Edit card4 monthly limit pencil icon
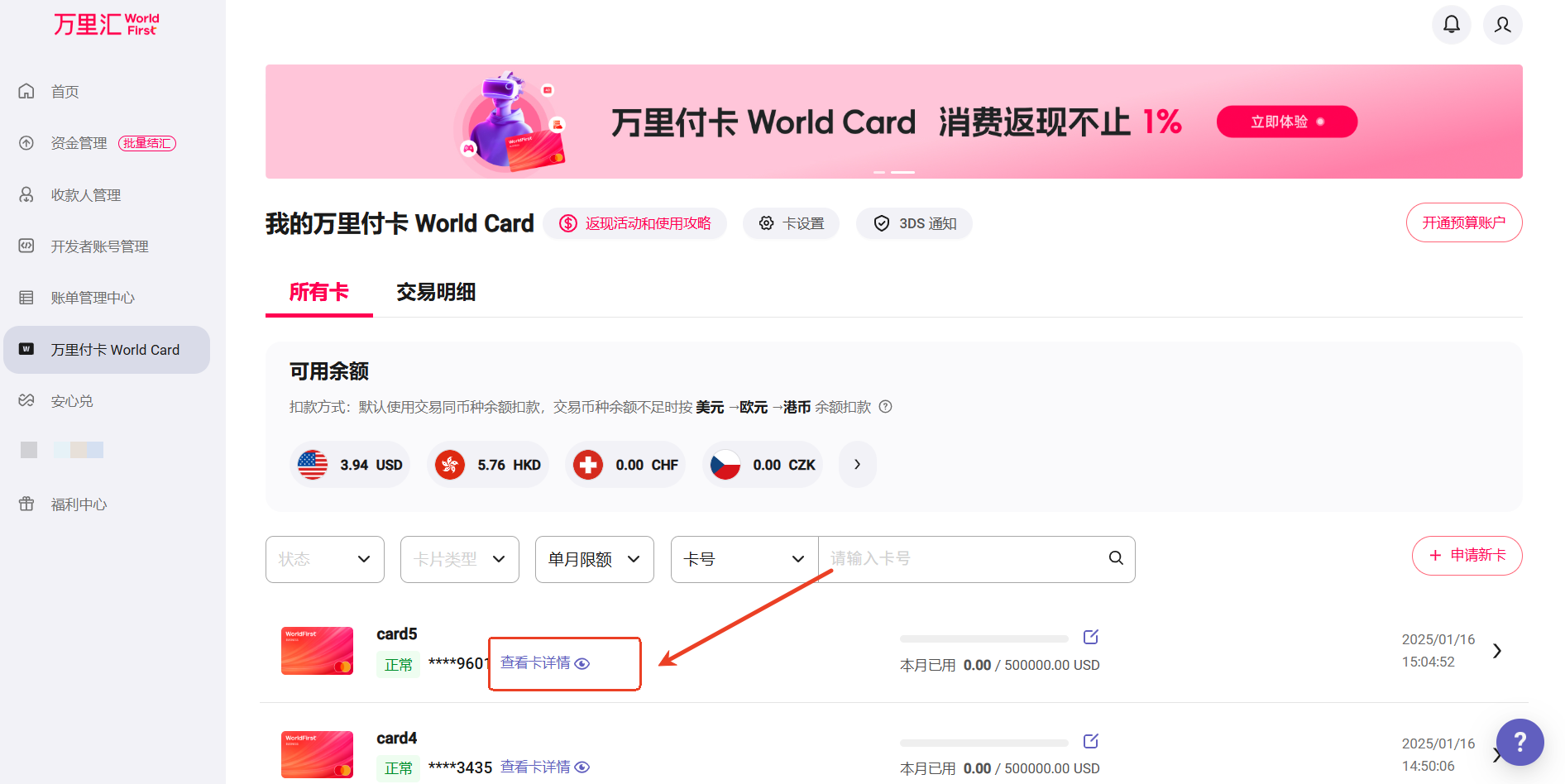 point(1091,741)
